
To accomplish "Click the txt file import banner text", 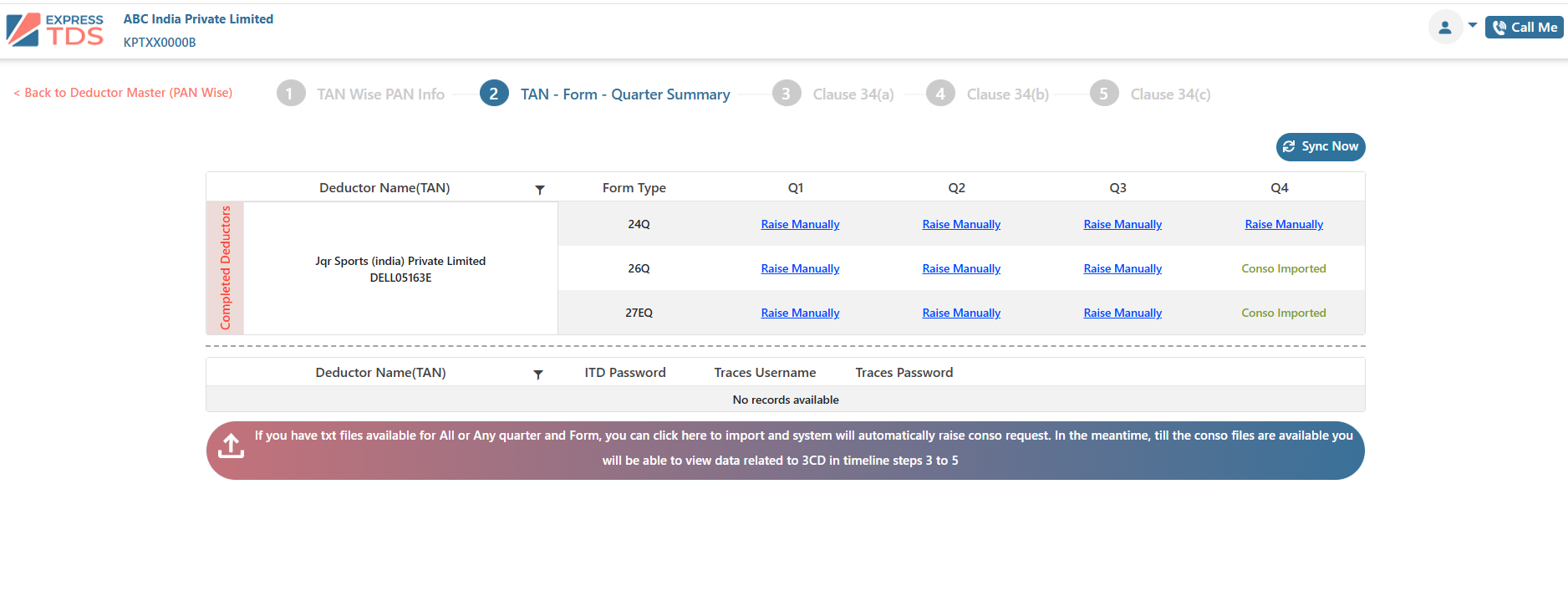I will pyautogui.click(x=802, y=448).
